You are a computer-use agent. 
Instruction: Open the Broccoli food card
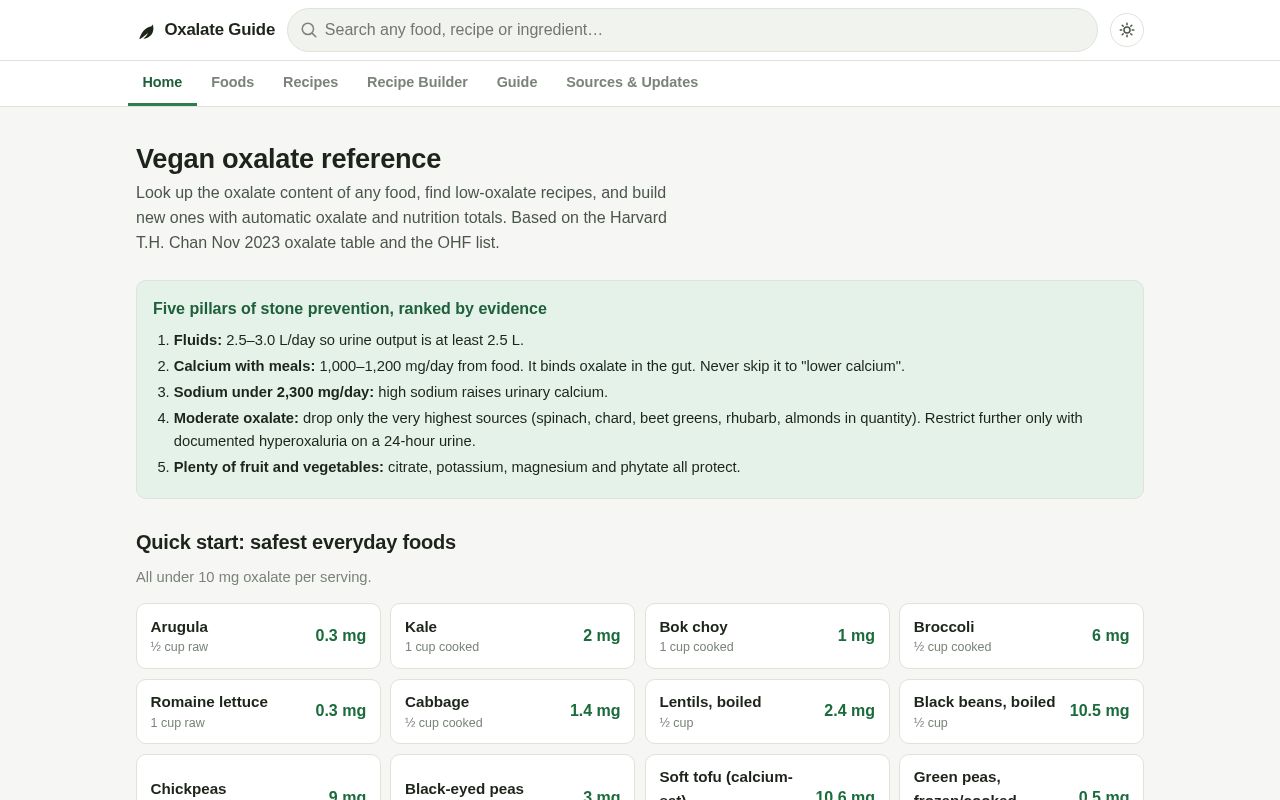coord(1021,636)
